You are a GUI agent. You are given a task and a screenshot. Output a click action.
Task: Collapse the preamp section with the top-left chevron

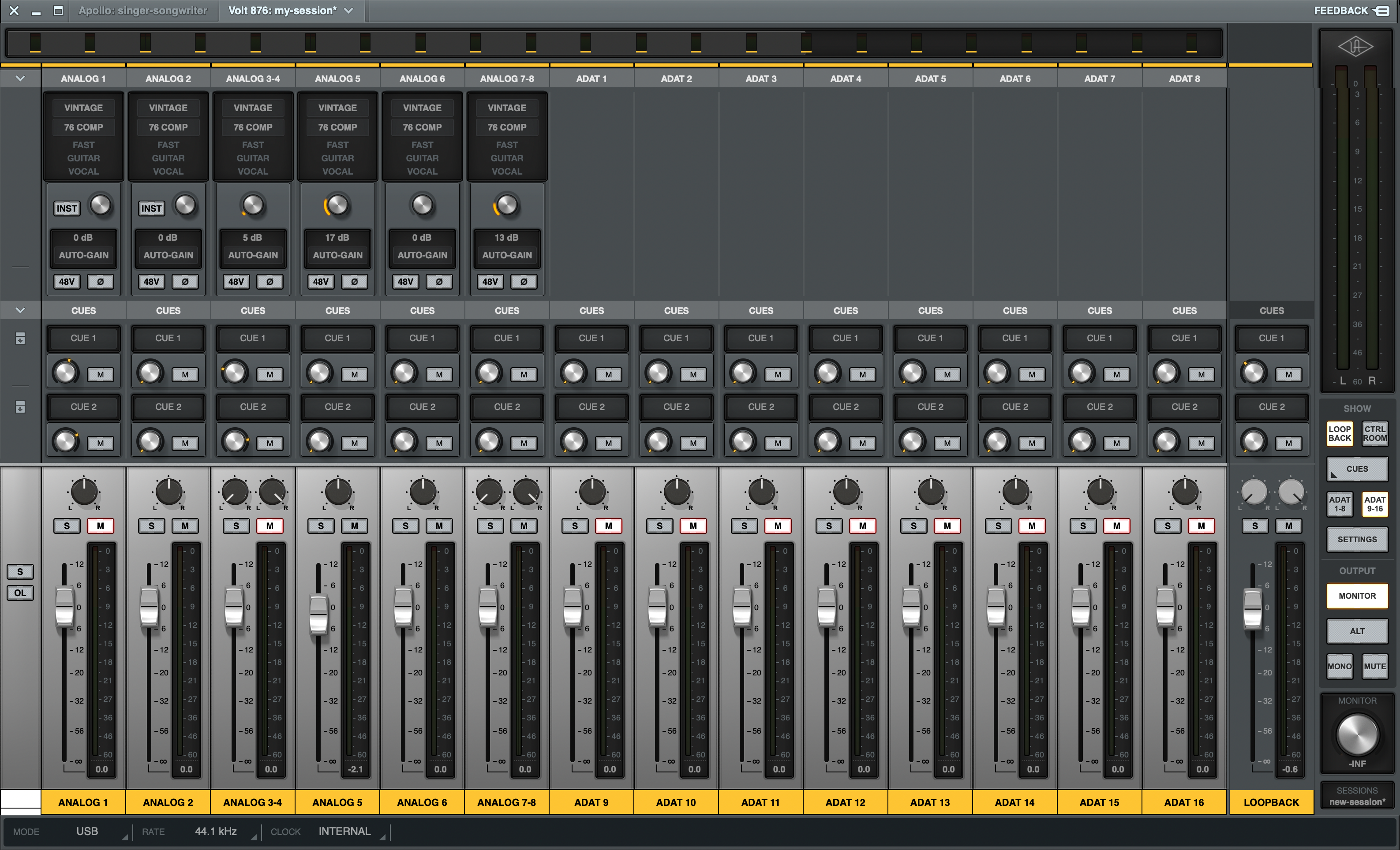(20, 78)
